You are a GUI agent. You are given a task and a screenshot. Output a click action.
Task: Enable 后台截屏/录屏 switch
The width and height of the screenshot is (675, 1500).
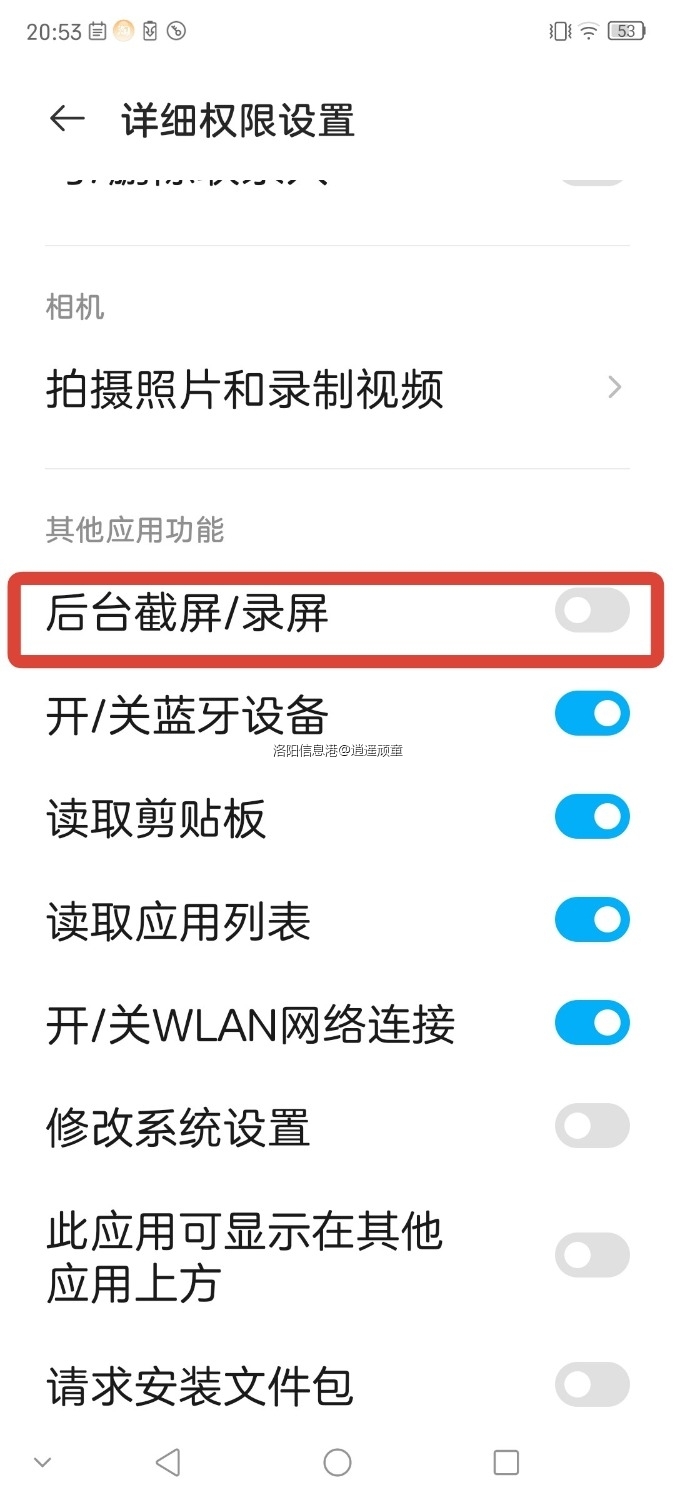(592, 611)
